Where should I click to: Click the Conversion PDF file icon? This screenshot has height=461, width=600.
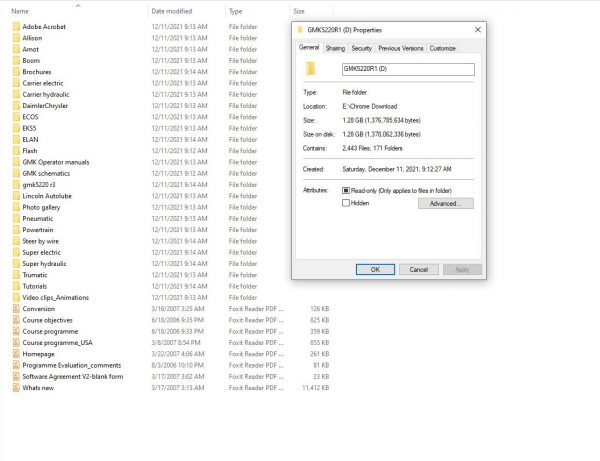click(x=16, y=309)
